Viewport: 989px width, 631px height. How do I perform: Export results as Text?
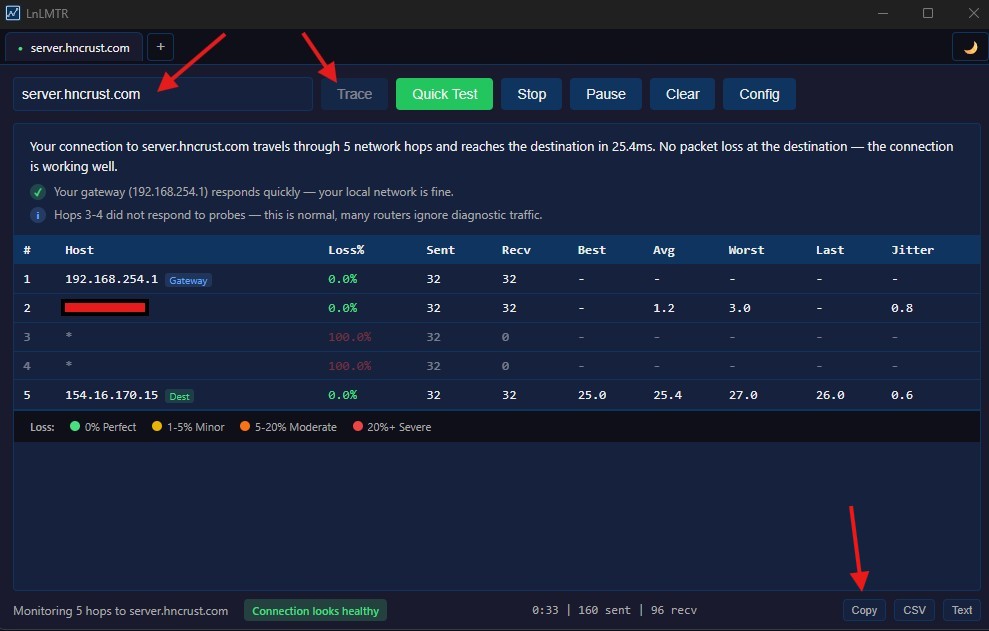click(x=961, y=610)
